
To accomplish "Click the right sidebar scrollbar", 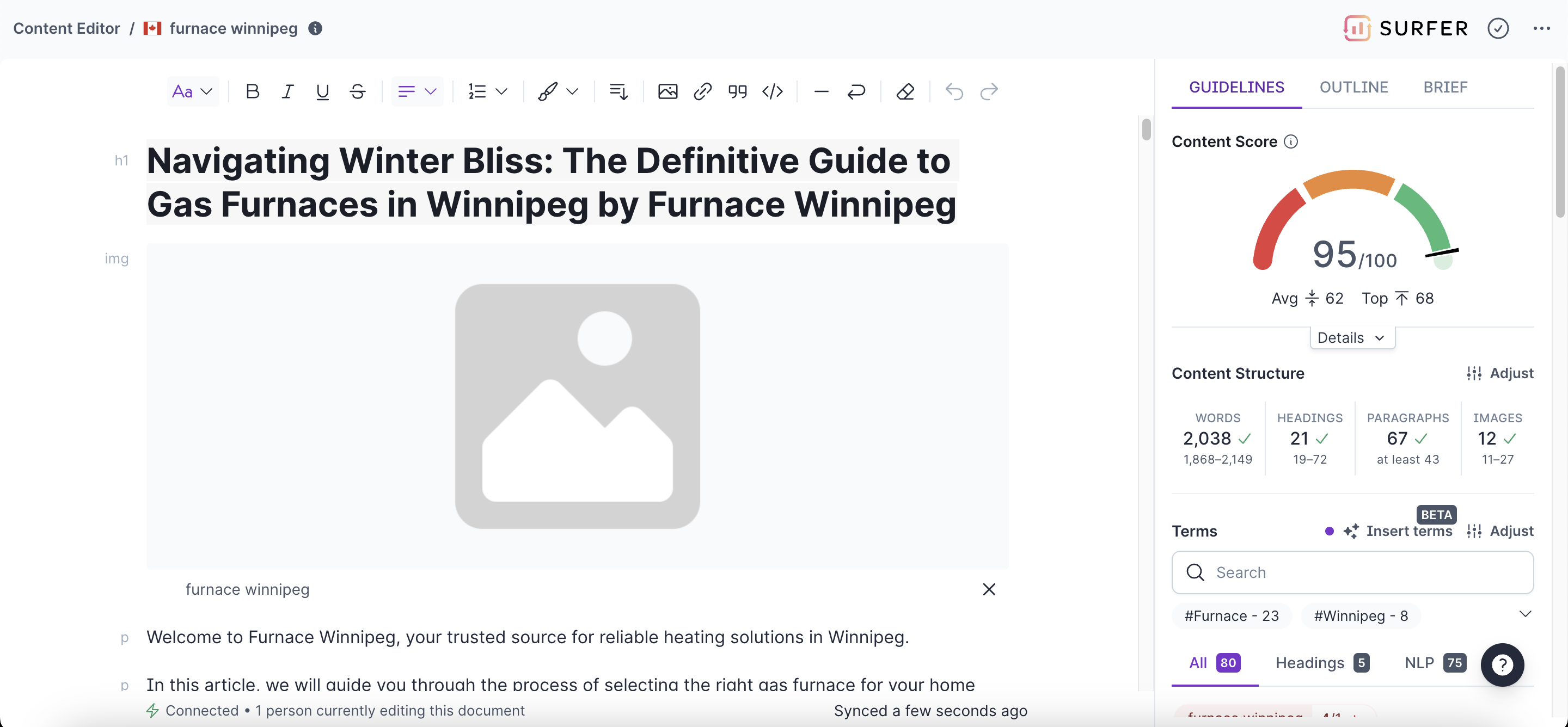I will coord(1559,141).
